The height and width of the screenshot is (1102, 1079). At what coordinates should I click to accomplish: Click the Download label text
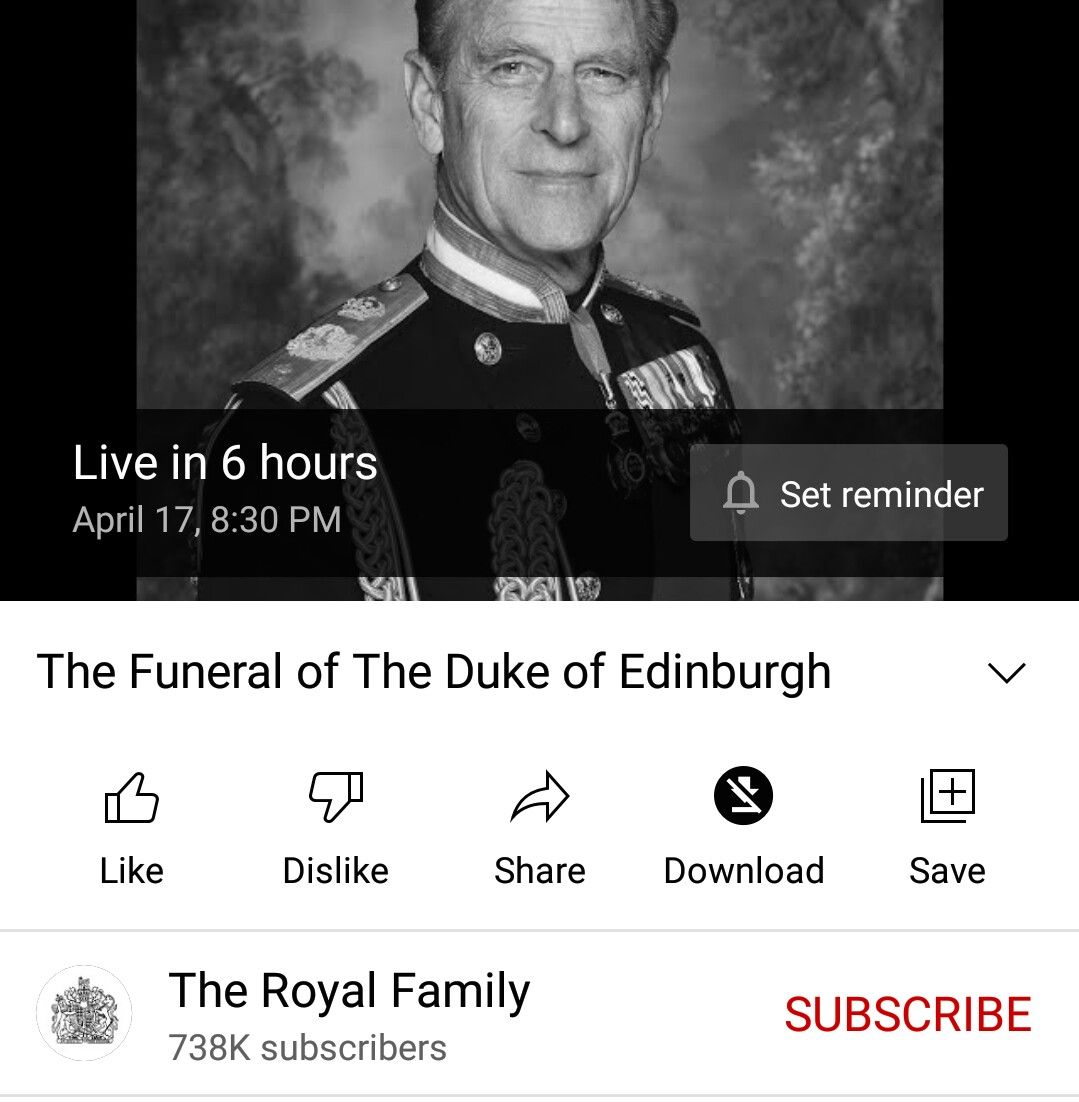click(x=744, y=871)
